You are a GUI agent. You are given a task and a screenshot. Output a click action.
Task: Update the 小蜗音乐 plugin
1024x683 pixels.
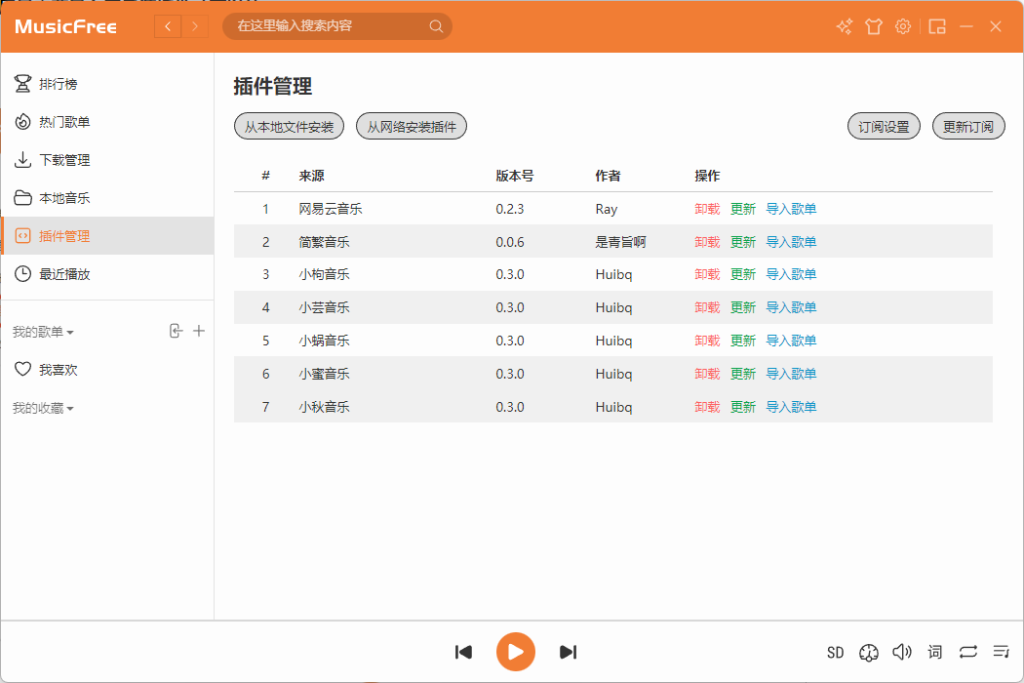743,340
